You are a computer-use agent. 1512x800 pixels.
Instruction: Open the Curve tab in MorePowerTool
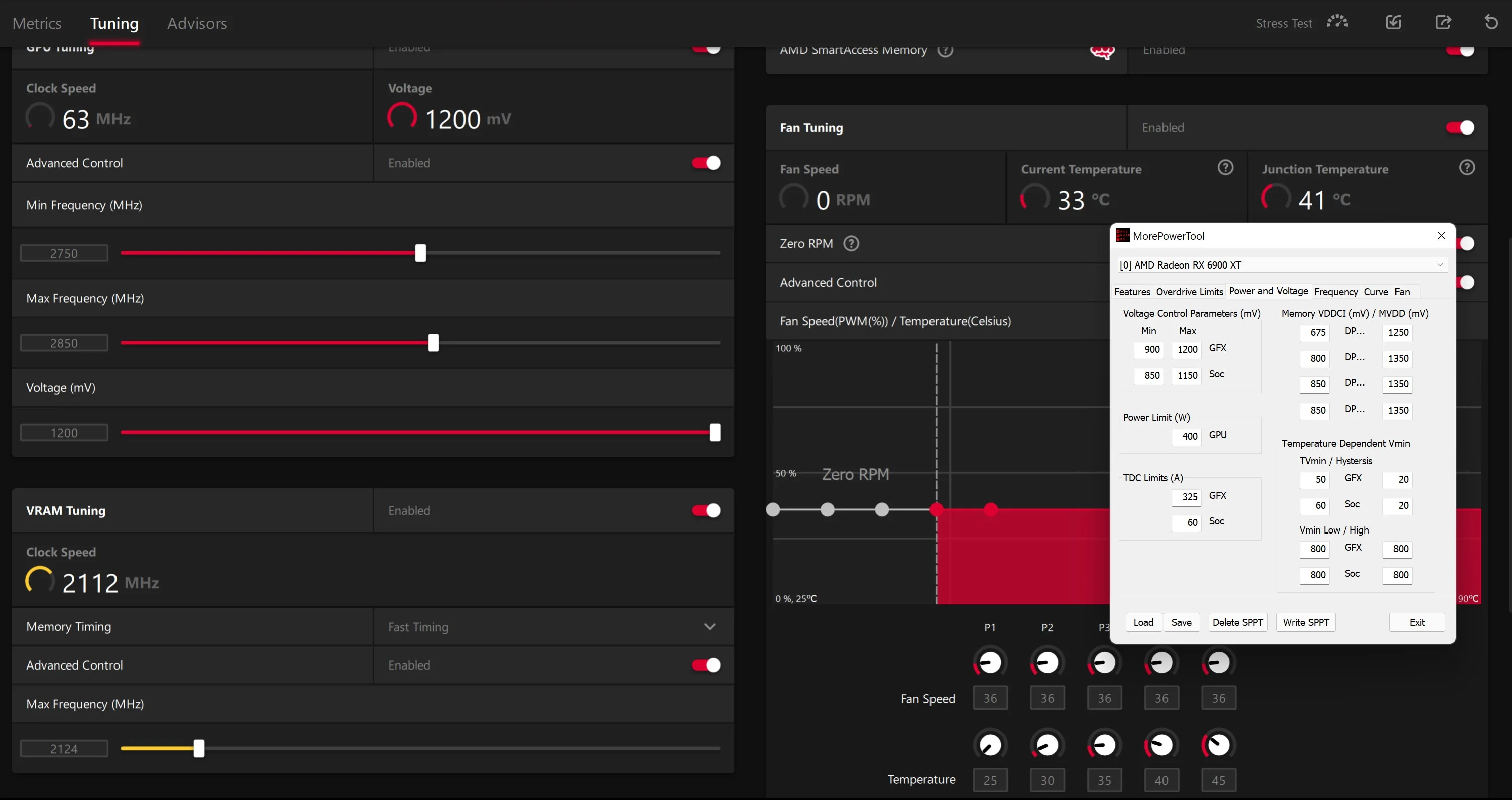(1376, 292)
